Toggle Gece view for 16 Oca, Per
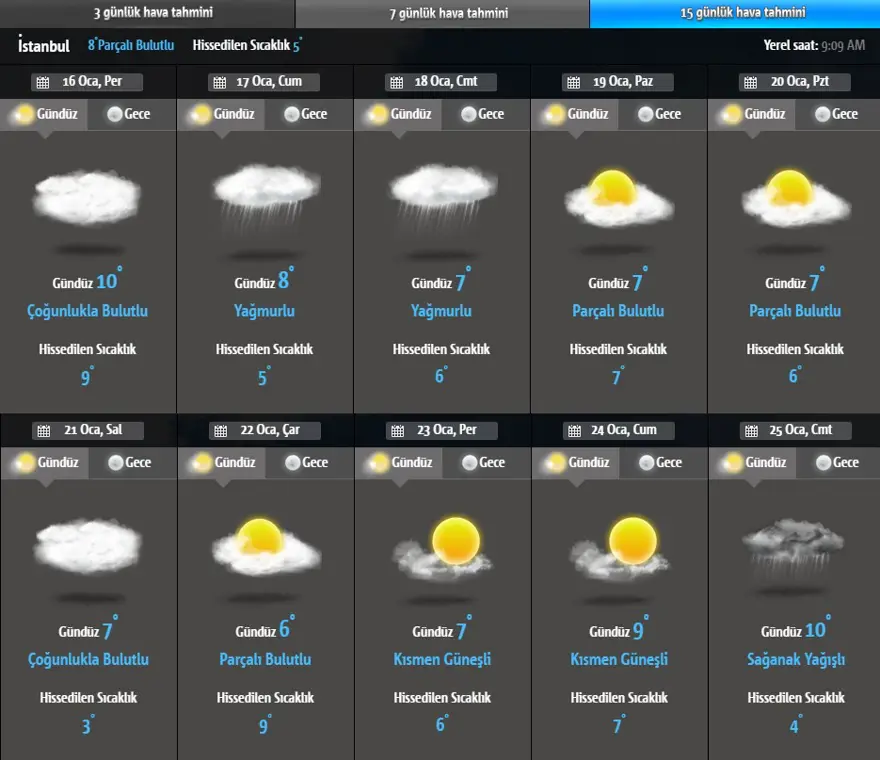The width and height of the screenshot is (880, 760). pos(129,114)
